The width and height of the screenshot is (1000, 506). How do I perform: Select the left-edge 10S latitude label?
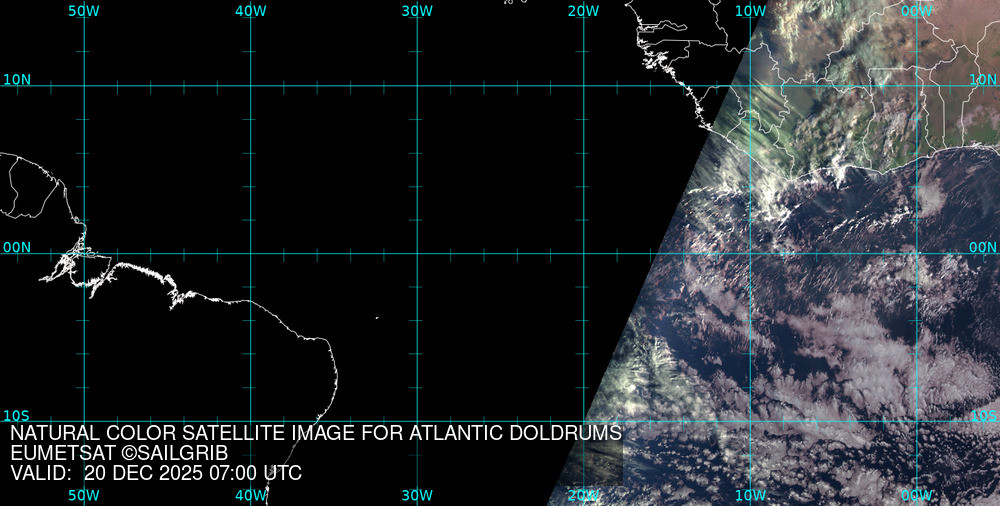click(x=16, y=415)
